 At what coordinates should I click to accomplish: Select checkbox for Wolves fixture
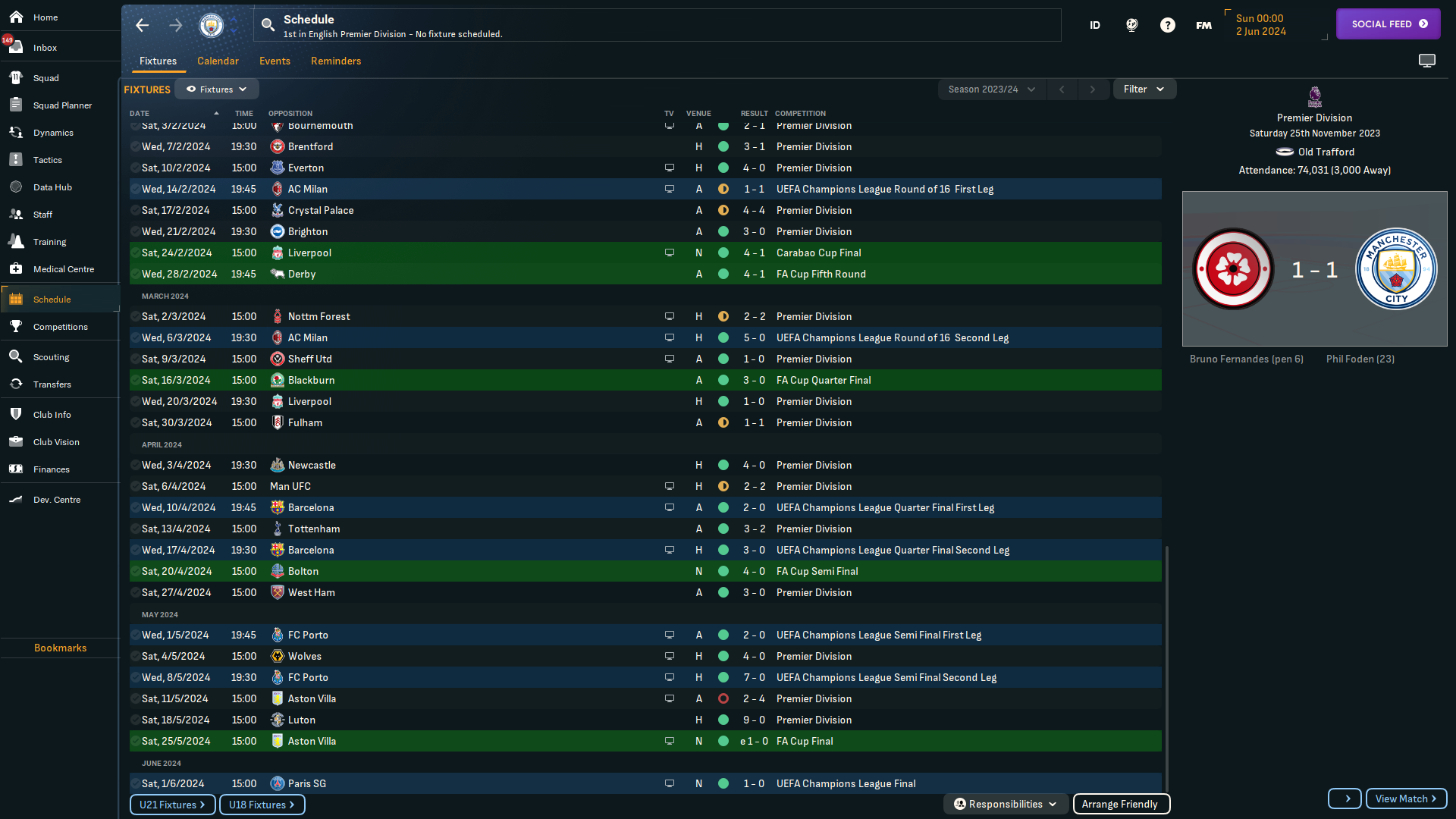[x=135, y=656]
